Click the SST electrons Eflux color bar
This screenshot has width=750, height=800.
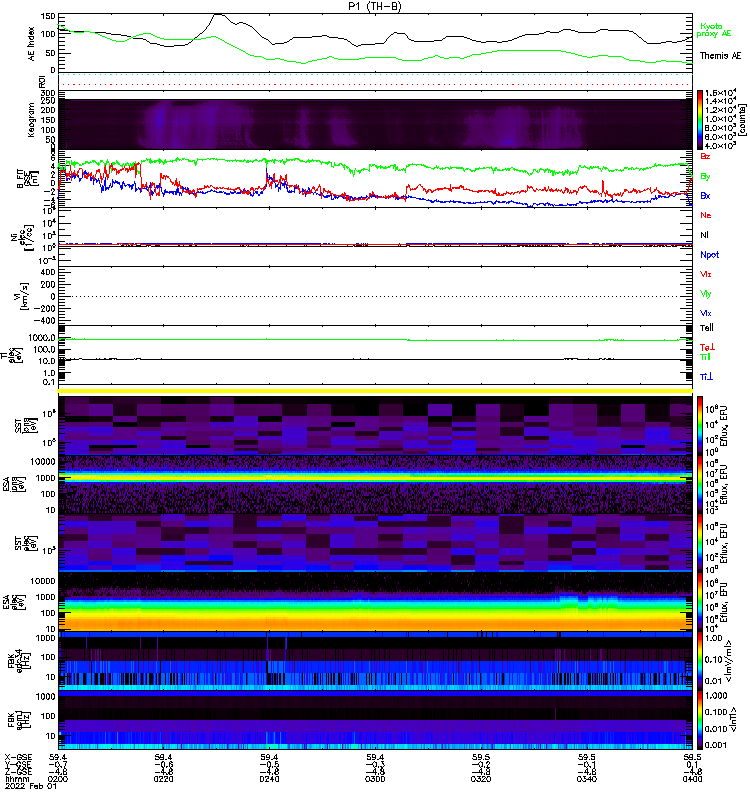click(x=700, y=543)
